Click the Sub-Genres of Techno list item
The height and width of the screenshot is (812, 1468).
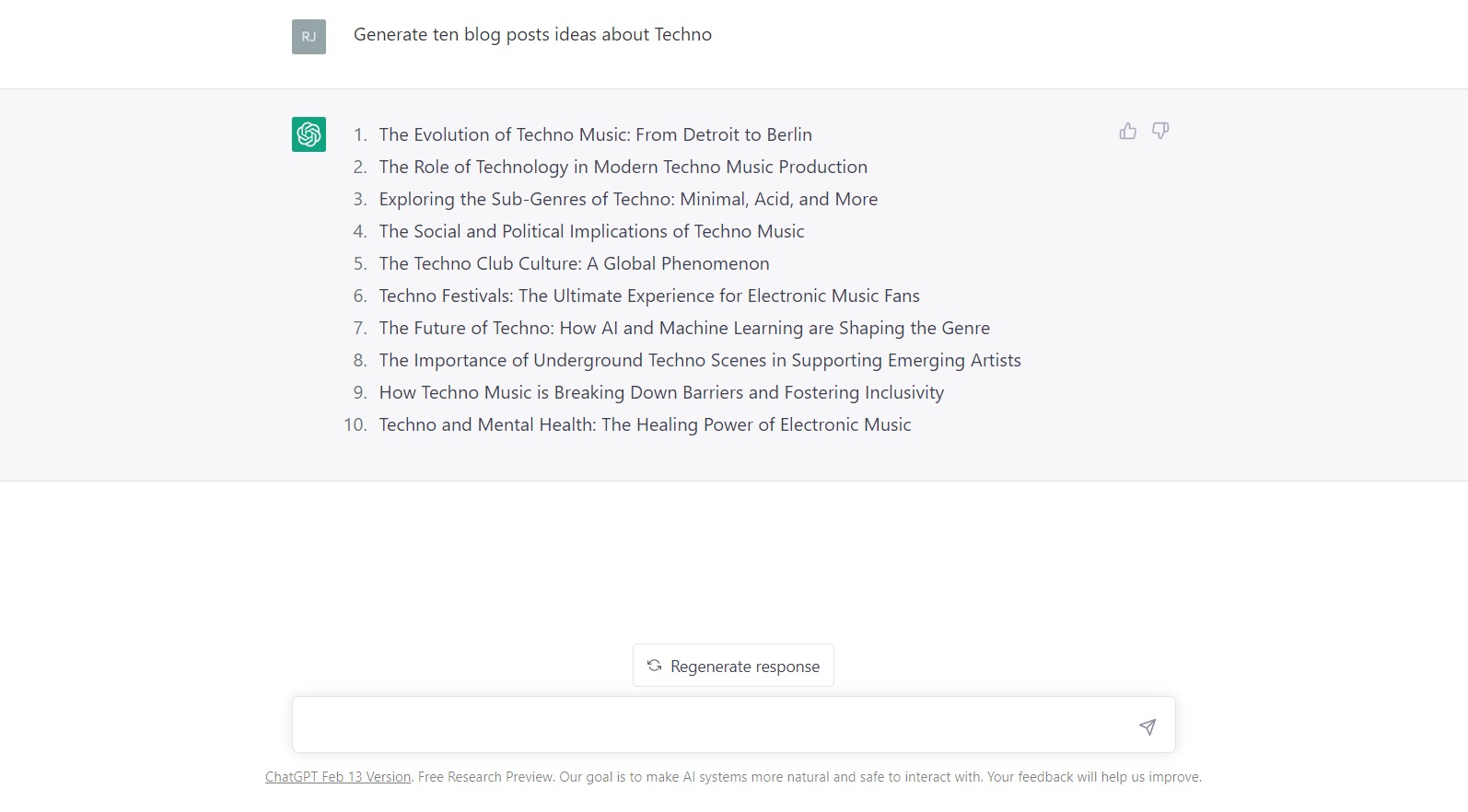(628, 200)
